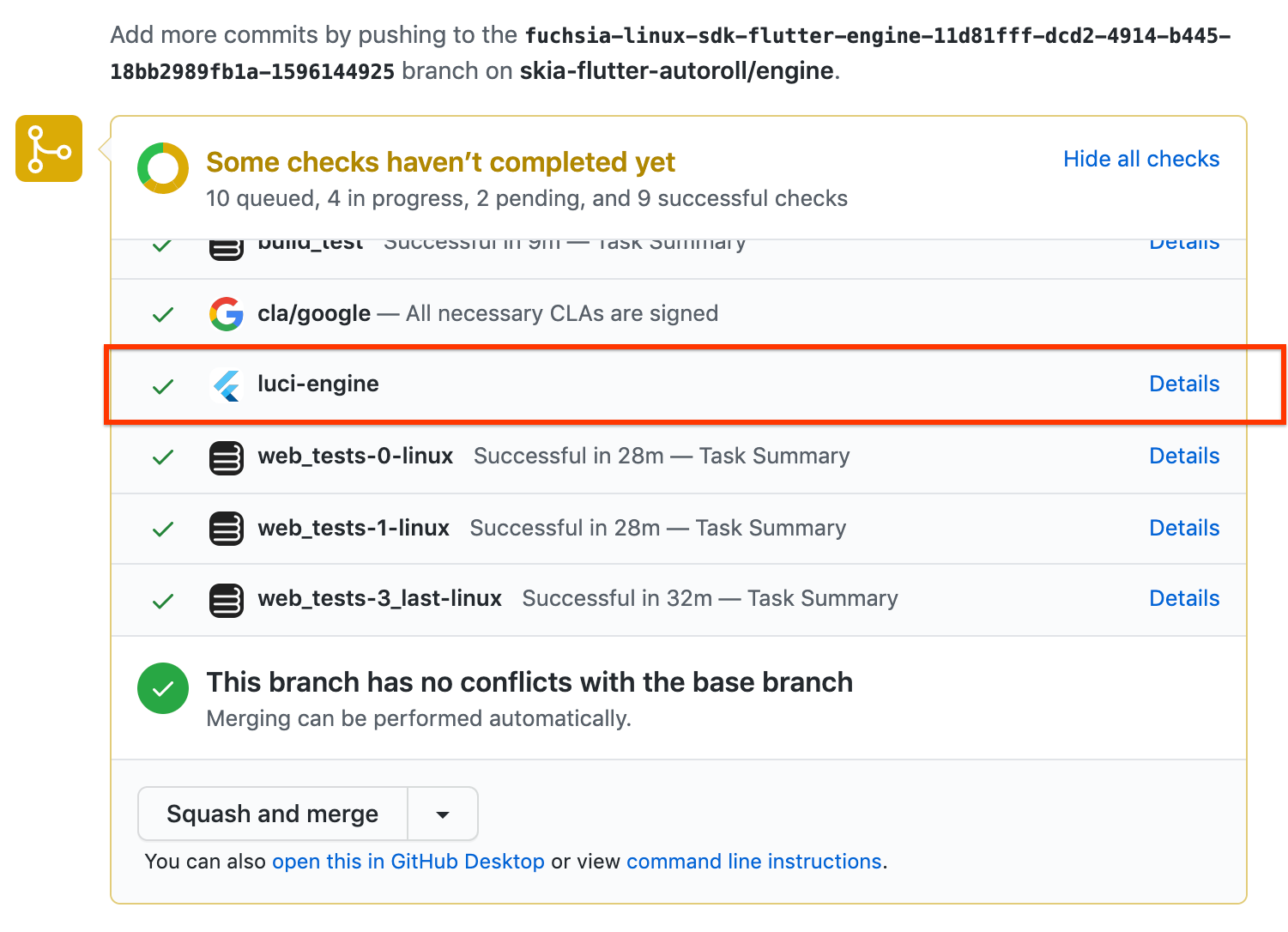Collapse checks via Hide all checks
The height and width of the screenshot is (932, 1288).
pos(1140,159)
